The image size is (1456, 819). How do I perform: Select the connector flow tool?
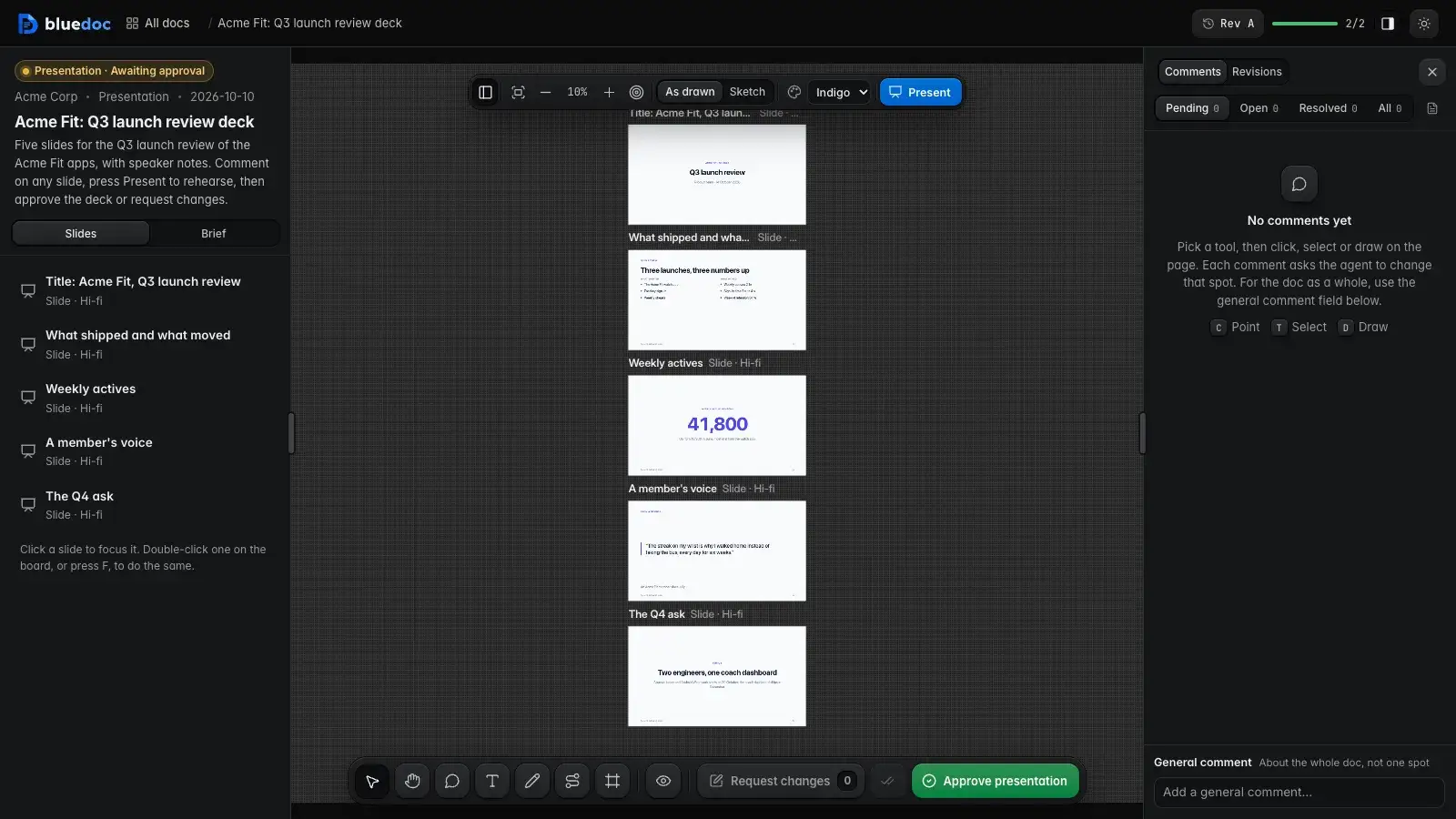[x=572, y=781]
